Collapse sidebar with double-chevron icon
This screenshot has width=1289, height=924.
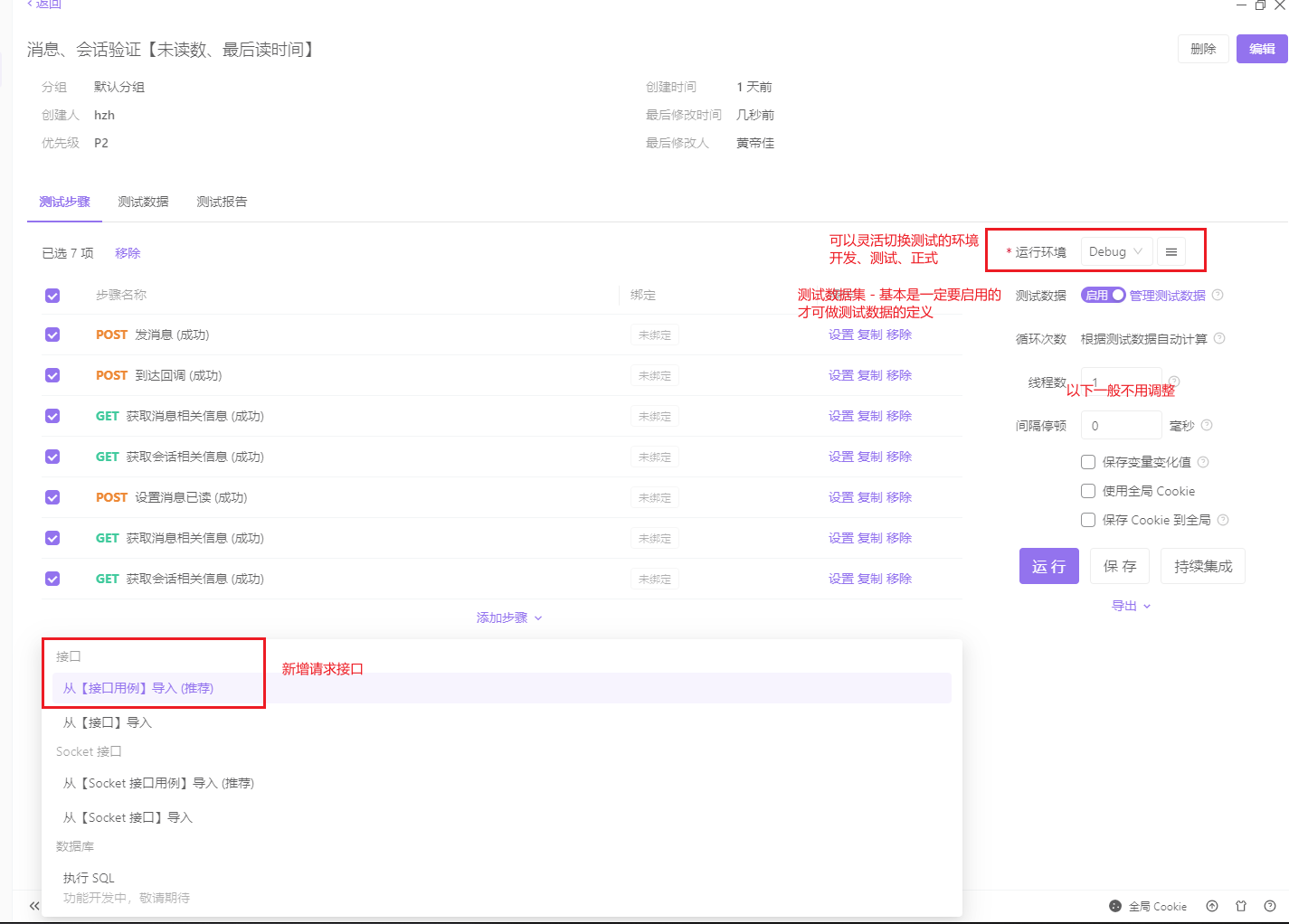tap(34, 905)
